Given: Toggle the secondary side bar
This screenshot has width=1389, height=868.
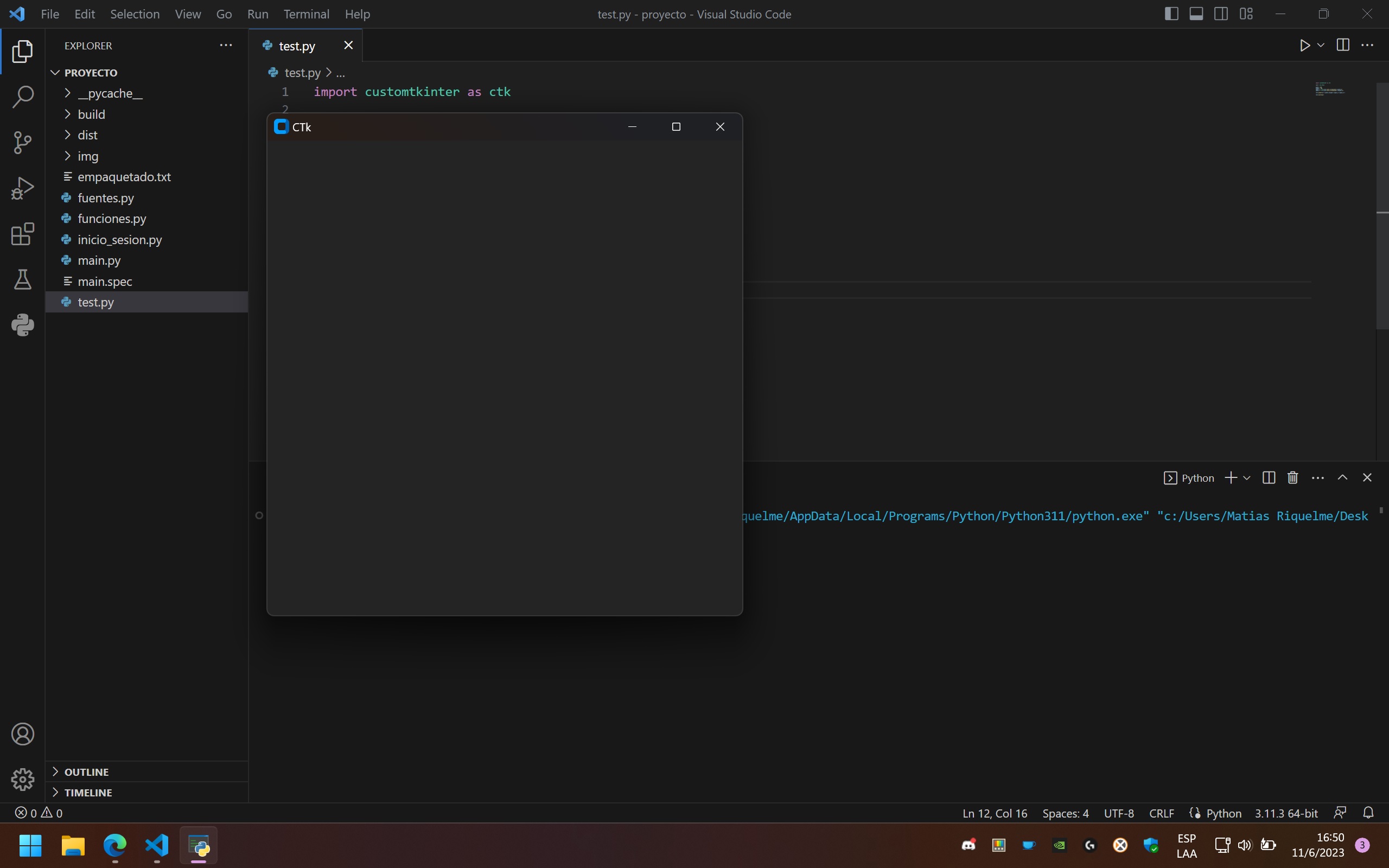Looking at the screenshot, I should (x=1221, y=13).
